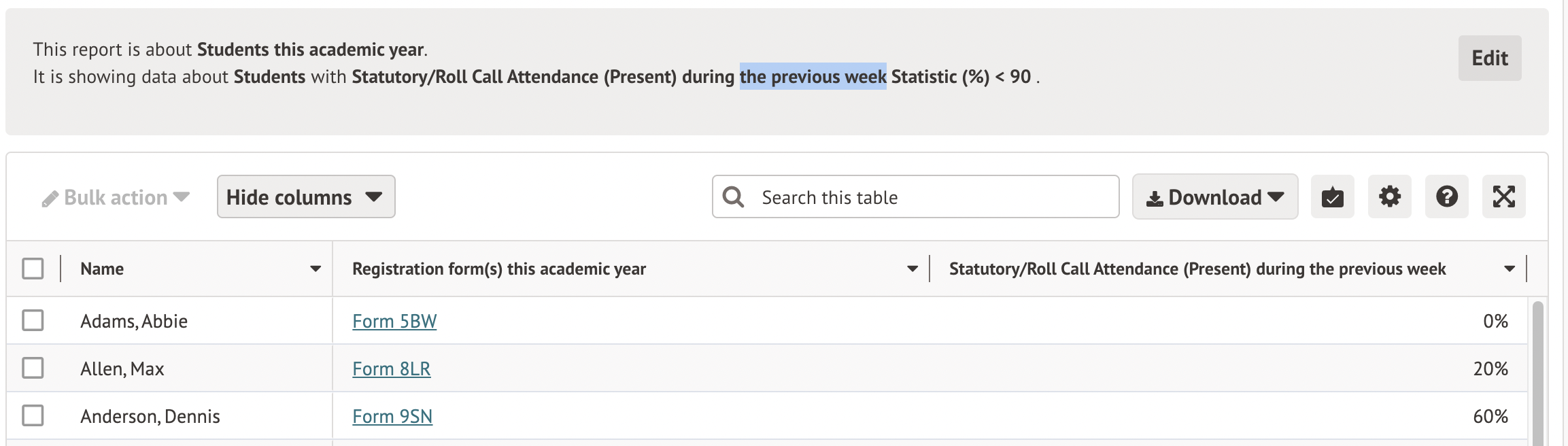Open table settings gear icon
This screenshot has width=1568, height=446.
click(x=1389, y=197)
